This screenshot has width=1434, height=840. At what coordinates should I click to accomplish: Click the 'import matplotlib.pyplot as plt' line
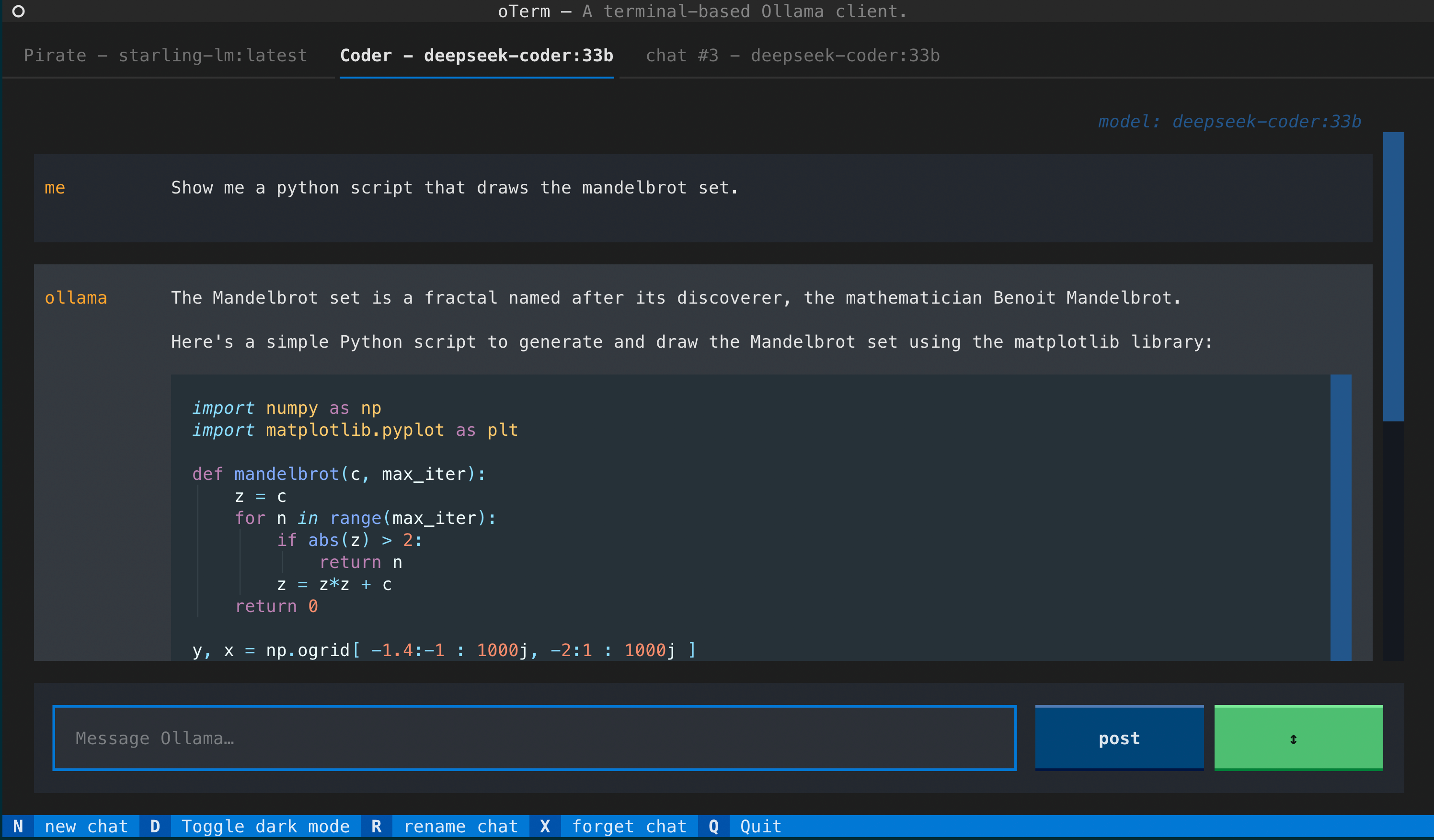pos(355,430)
